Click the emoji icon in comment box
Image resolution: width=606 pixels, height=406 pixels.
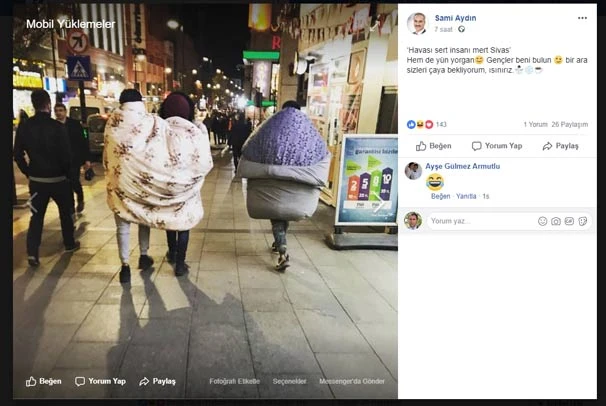pos(542,221)
